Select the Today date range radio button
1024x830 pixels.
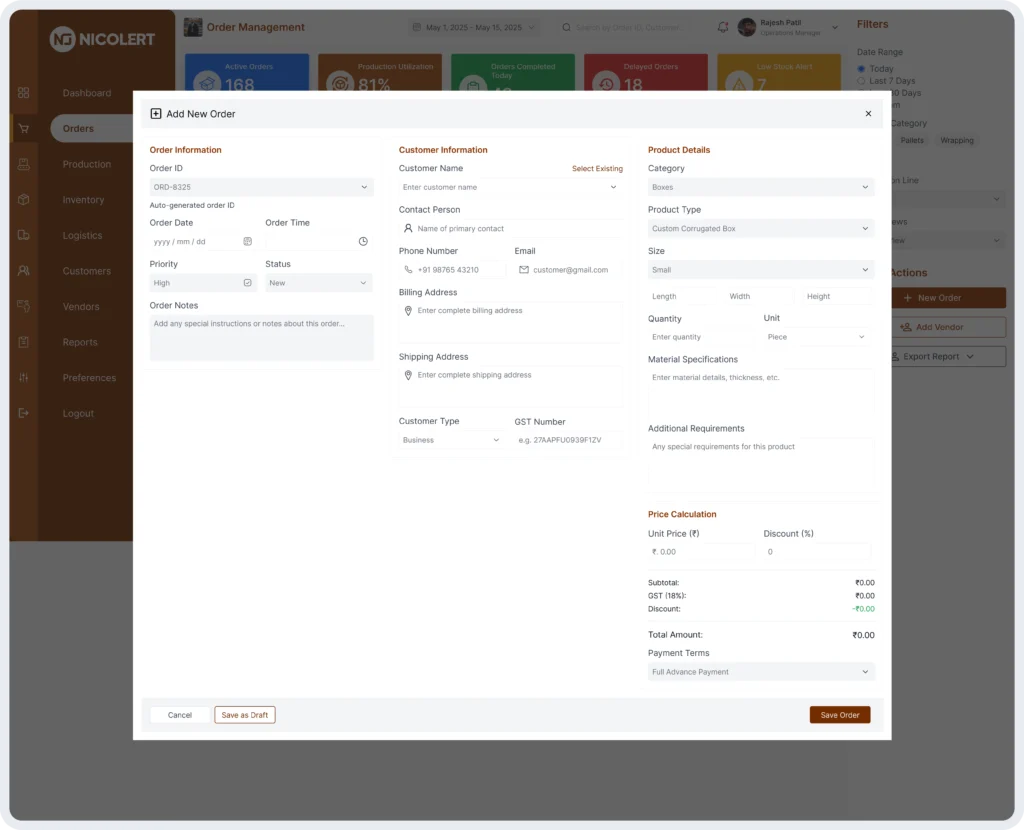(862, 69)
